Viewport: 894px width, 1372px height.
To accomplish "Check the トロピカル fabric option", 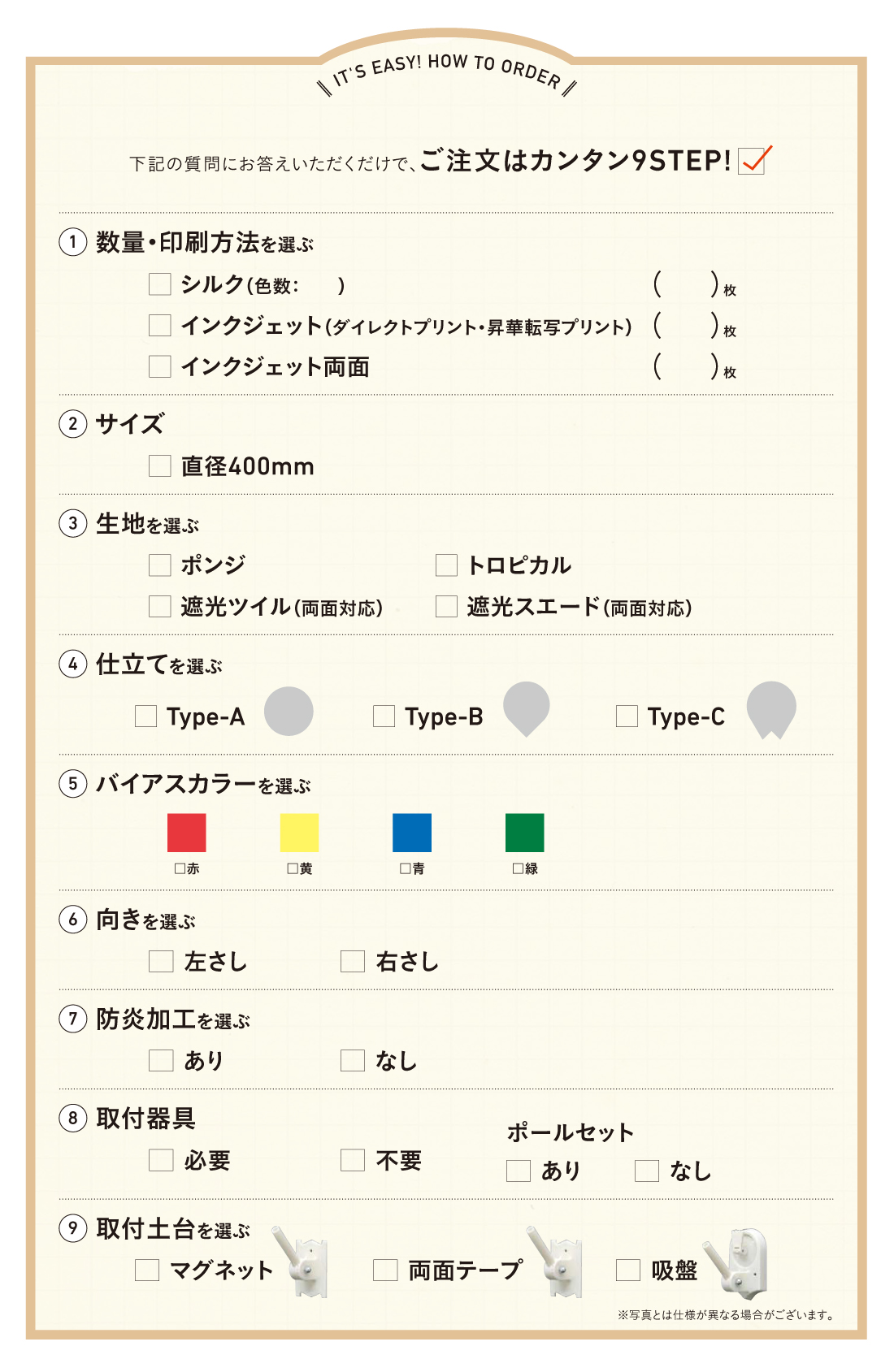I will coord(446,565).
